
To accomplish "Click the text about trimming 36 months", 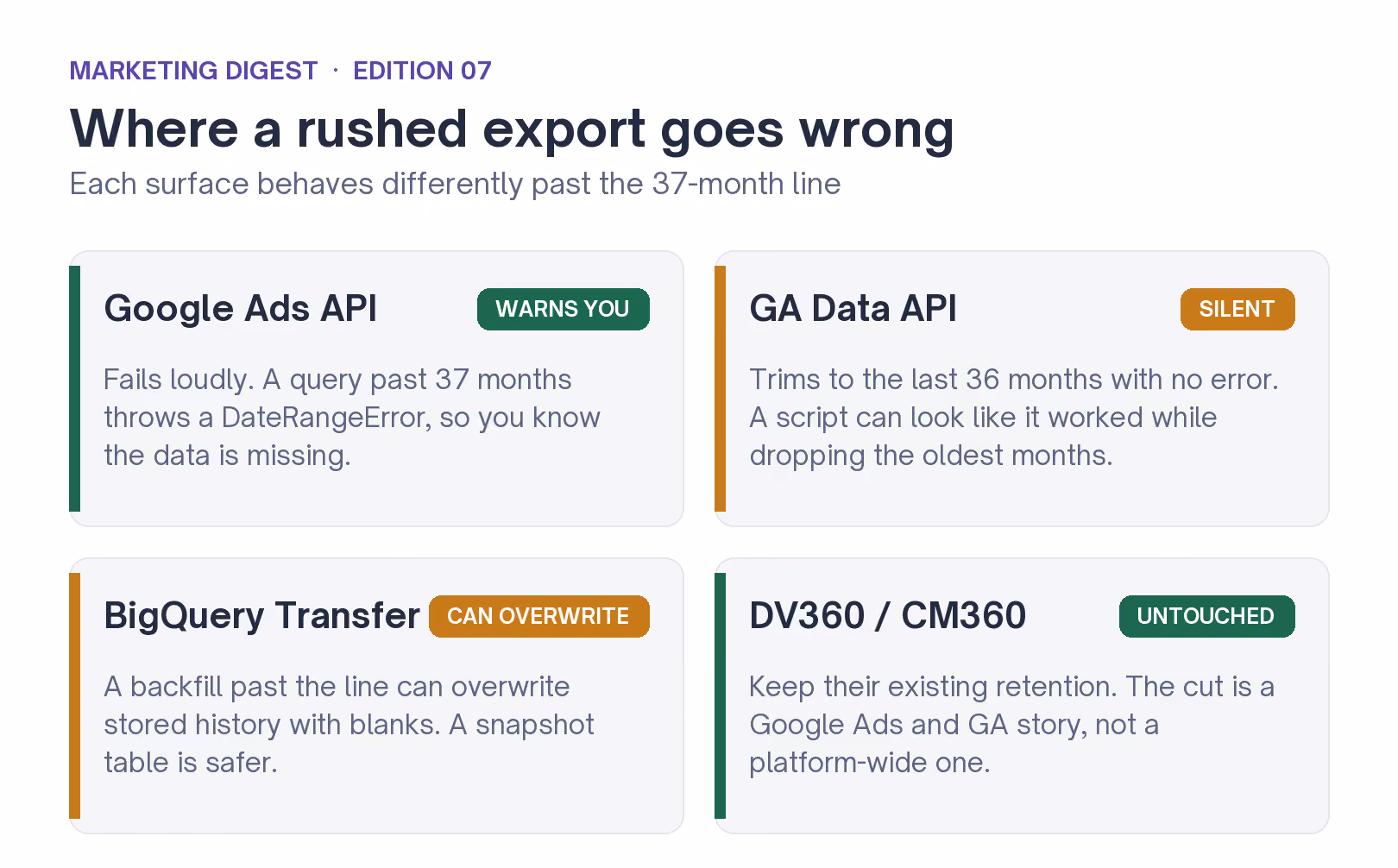I will (1014, 418).
